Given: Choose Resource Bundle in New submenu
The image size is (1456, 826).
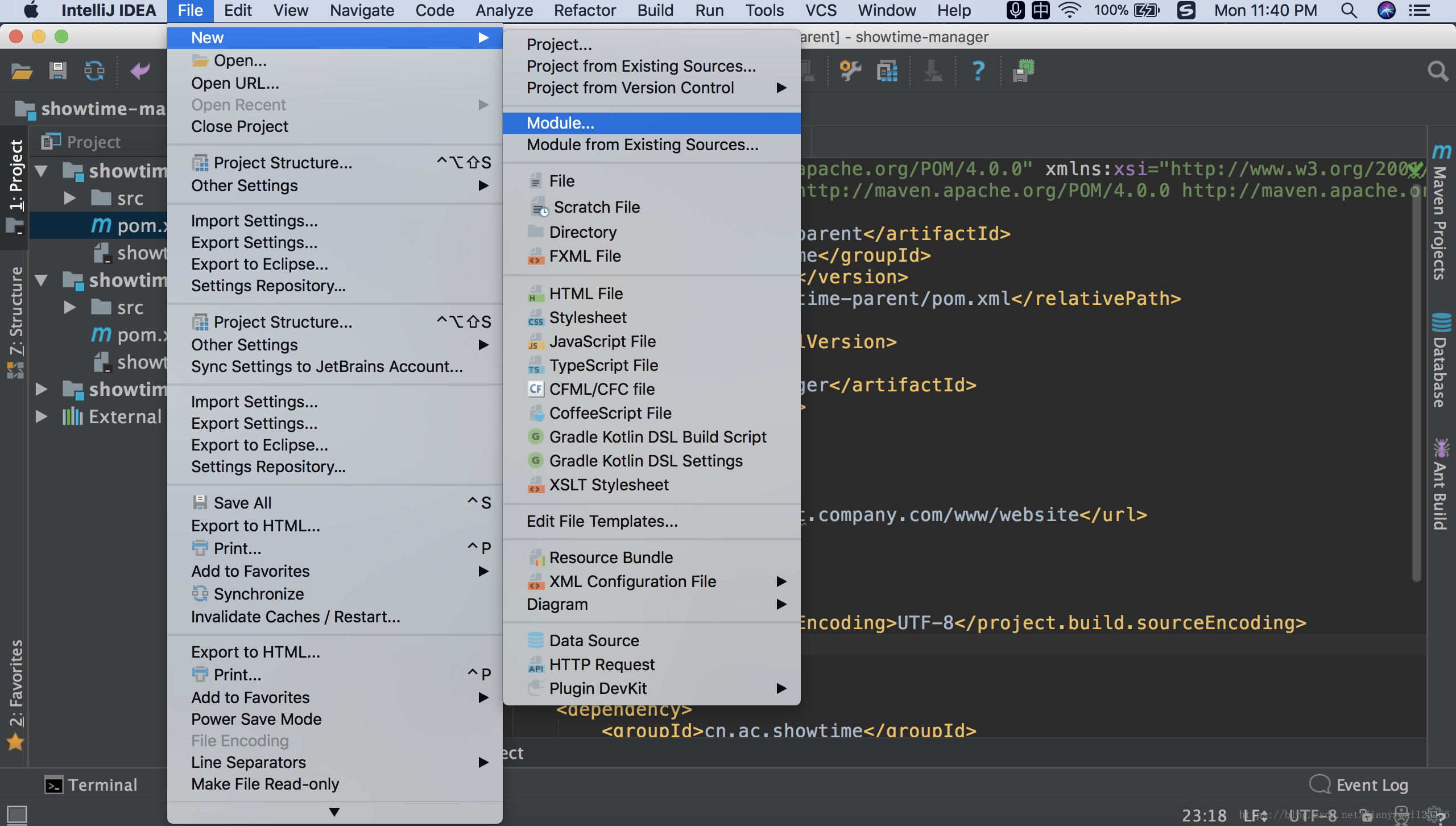Looking at the screenshot, I should [651, 557].
